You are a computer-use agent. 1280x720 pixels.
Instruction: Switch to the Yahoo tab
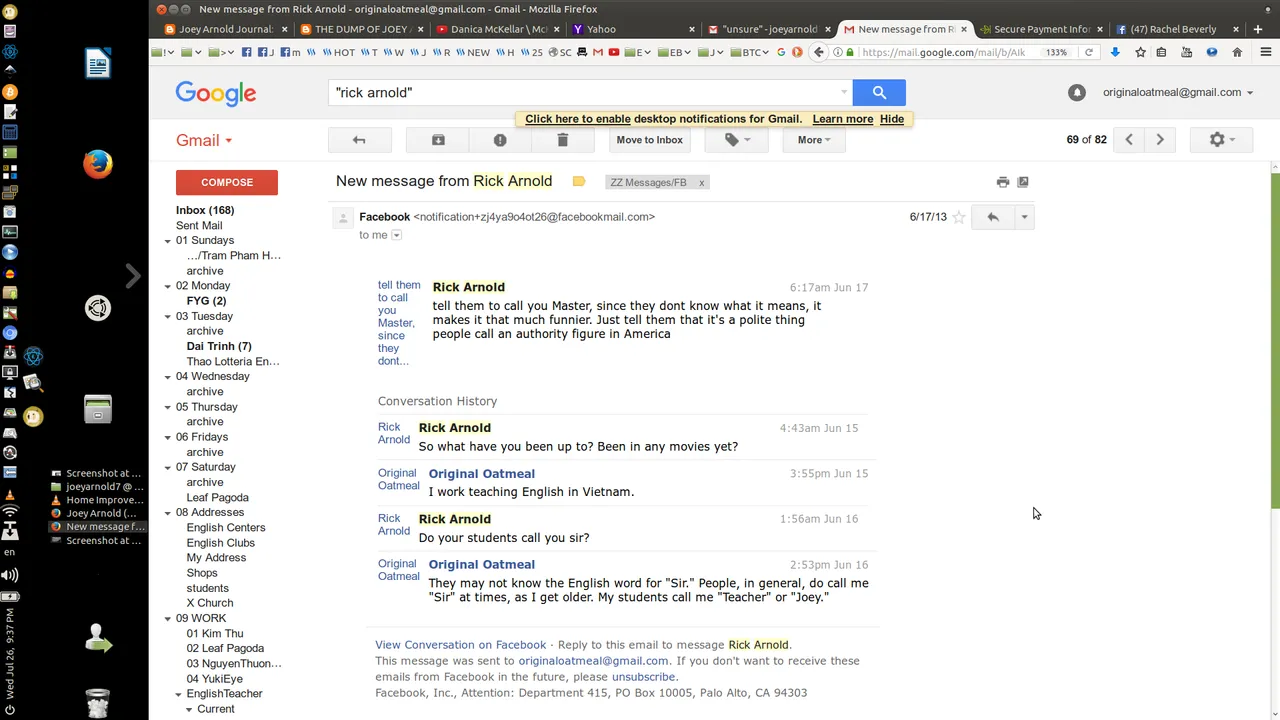point(634,29)
